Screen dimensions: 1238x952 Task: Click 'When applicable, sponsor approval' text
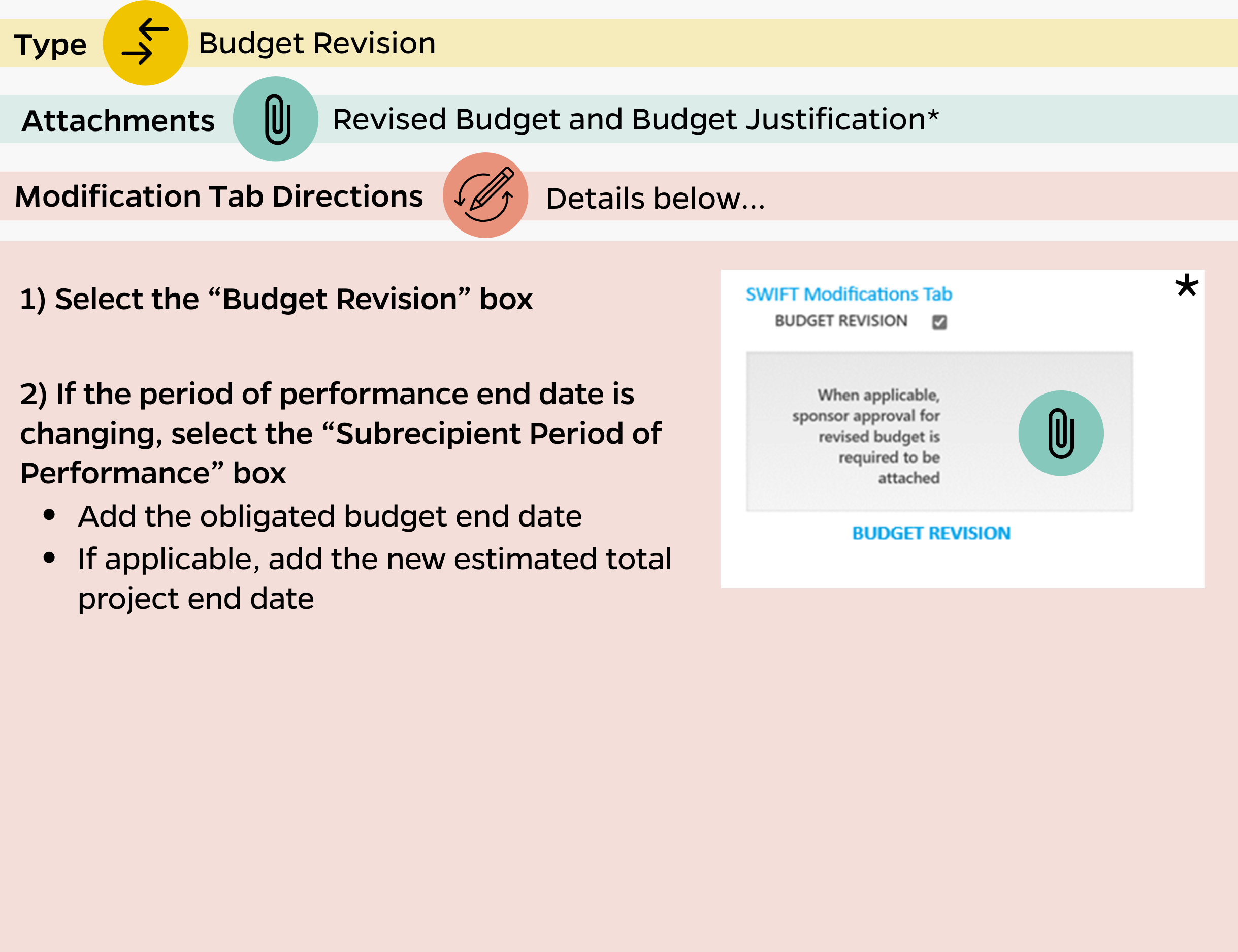(866, 436)
